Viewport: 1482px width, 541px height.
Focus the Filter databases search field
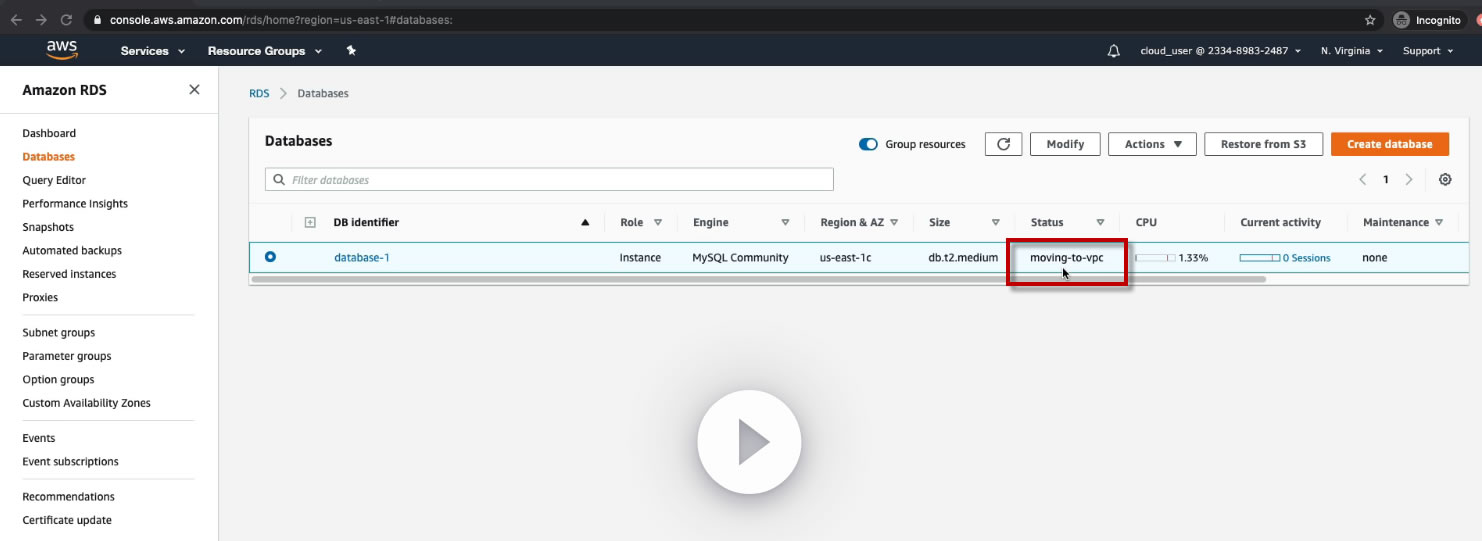549,180
